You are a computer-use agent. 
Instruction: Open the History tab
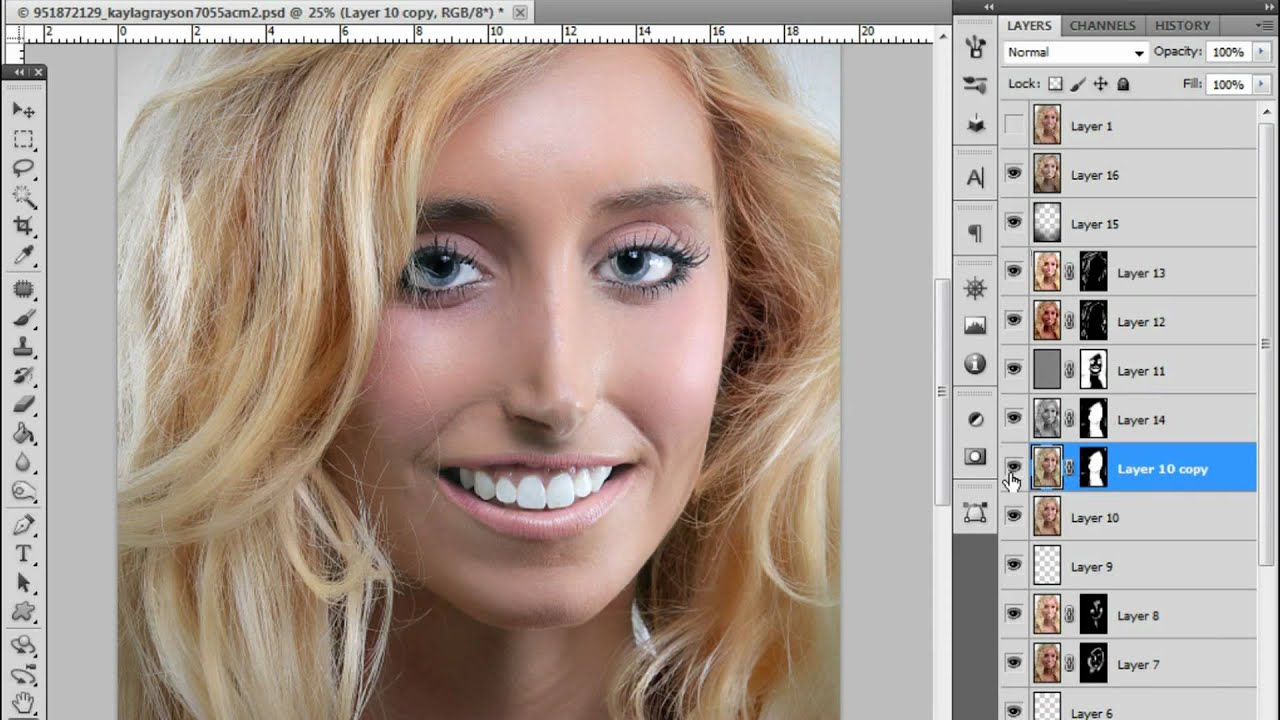click(1182, 25)
